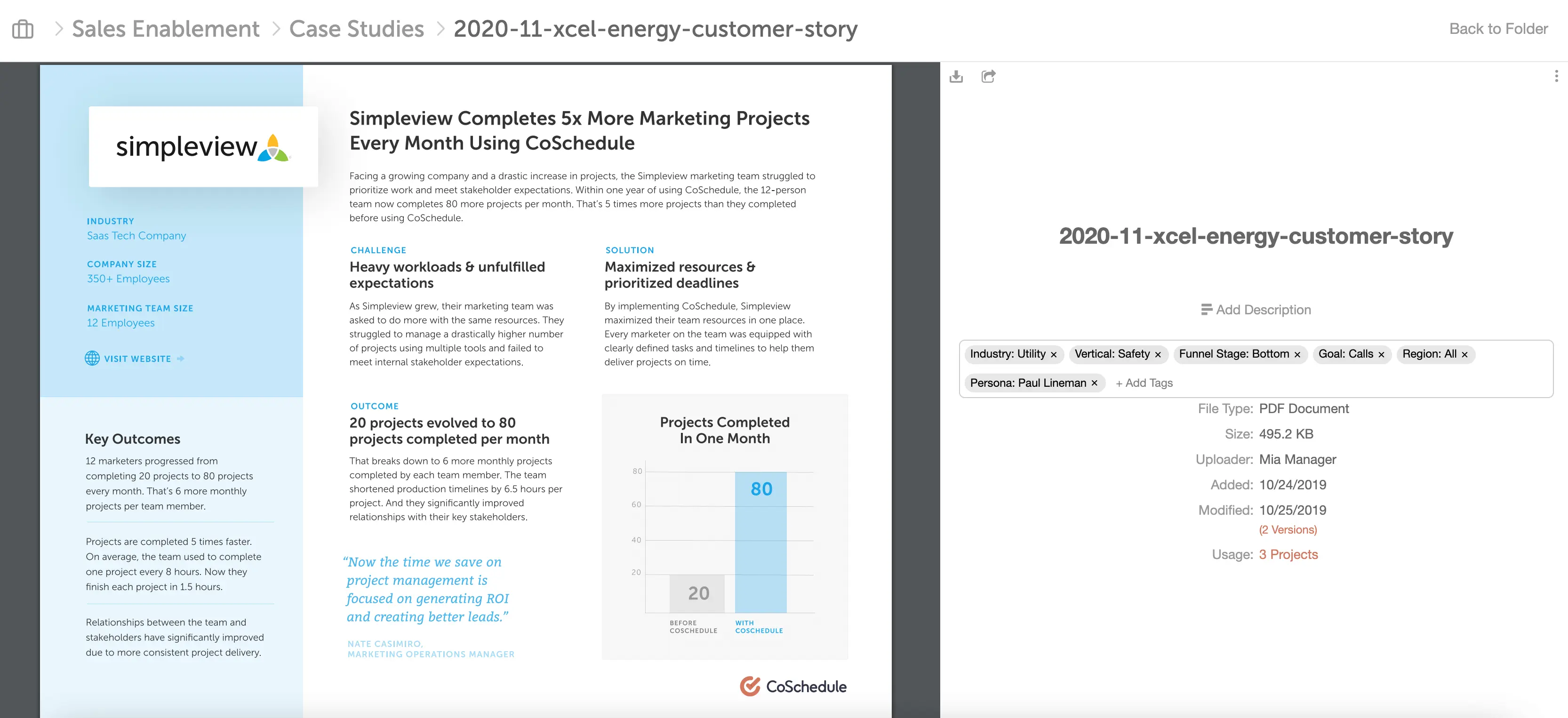Remove the Industry: Utility tag
The width and height of the screenshot is (1568, 718).
pos(1054,355)
